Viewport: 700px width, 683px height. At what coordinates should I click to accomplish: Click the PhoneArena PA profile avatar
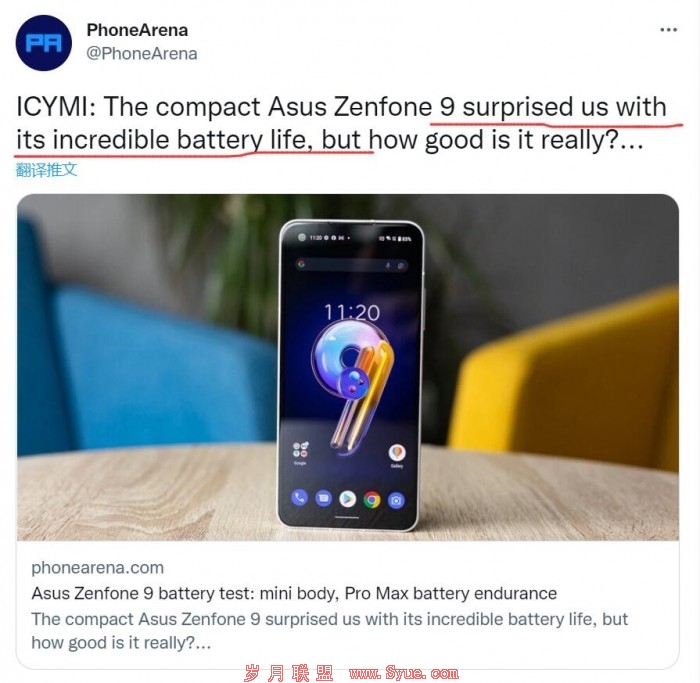[44, 43]
